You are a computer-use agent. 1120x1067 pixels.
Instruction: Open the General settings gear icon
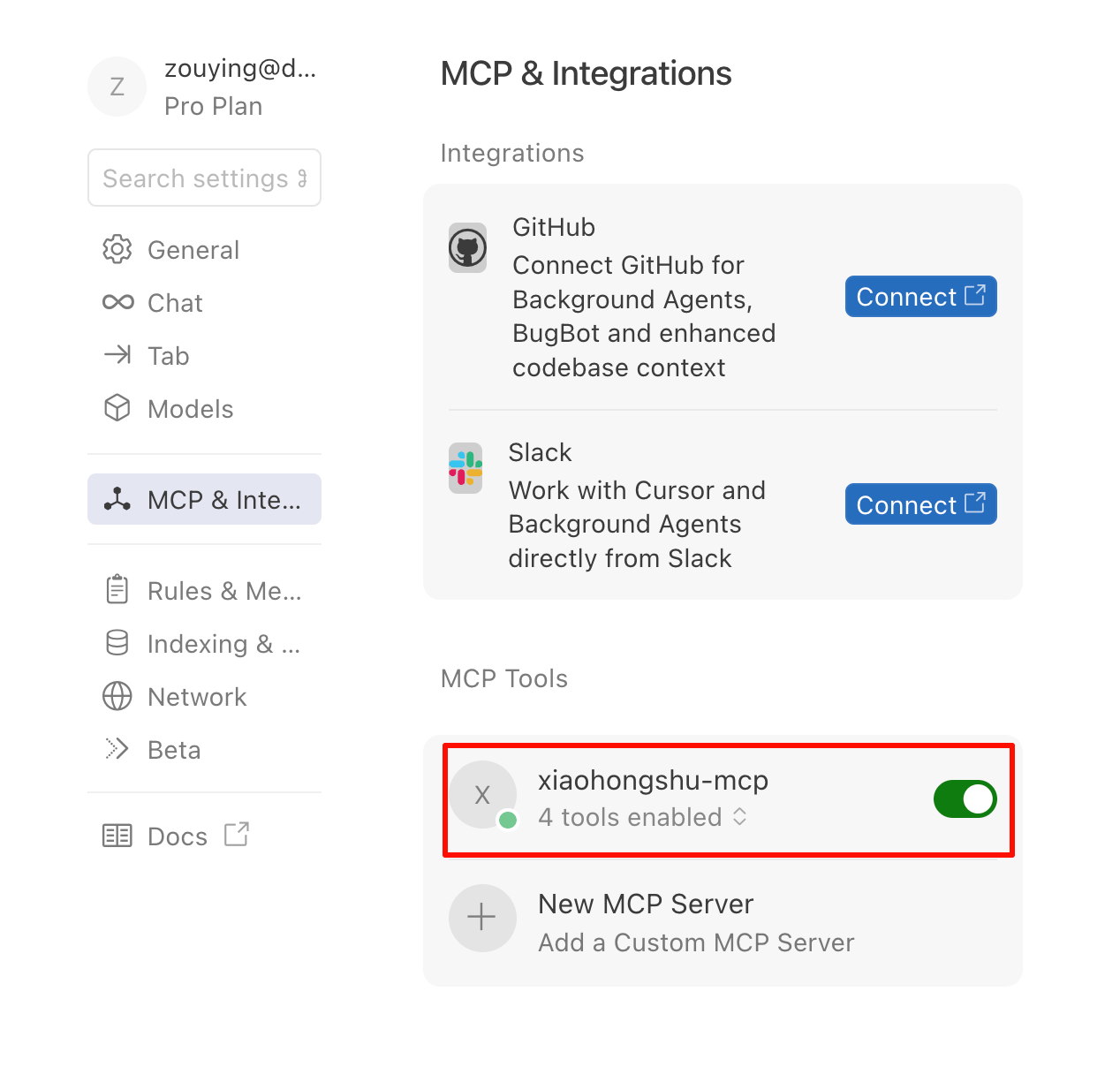117,249
